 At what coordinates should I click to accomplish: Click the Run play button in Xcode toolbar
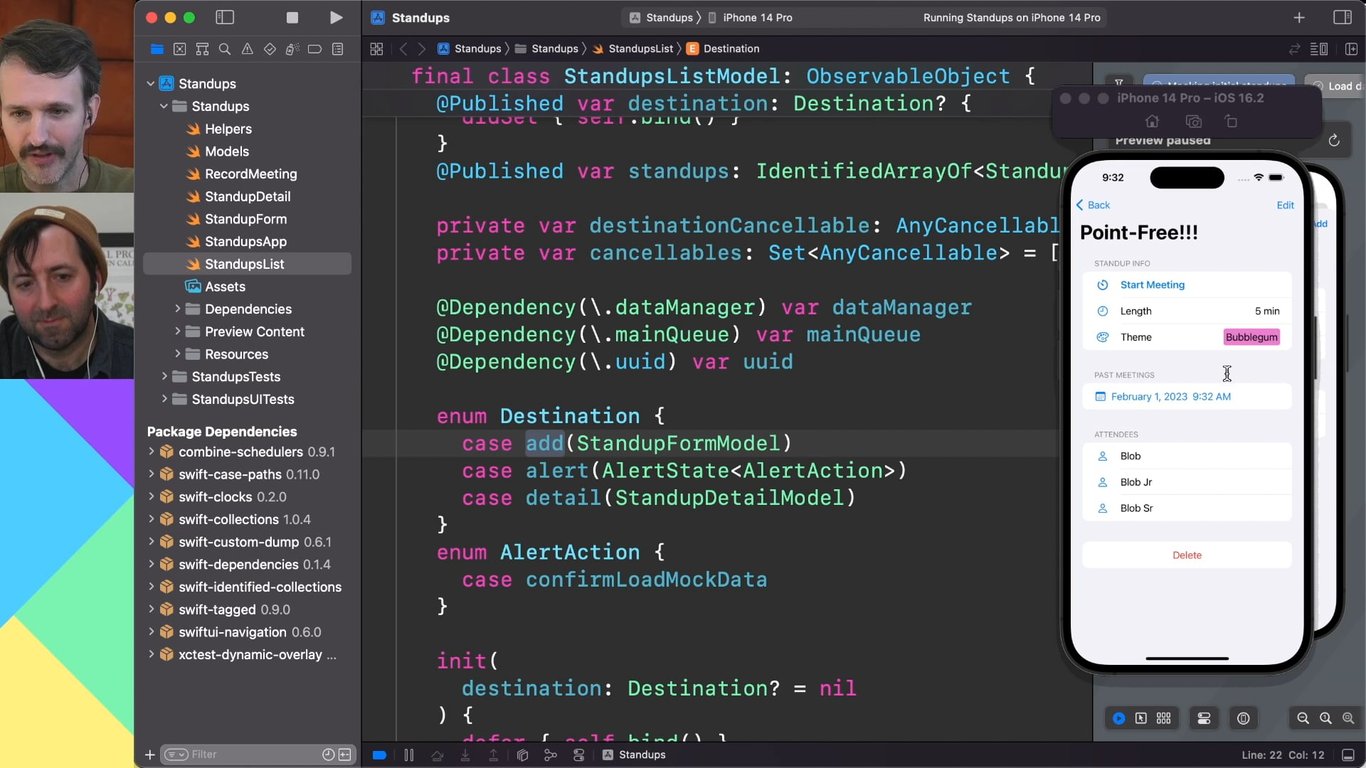pyautogui.click(x=336, y=18)
